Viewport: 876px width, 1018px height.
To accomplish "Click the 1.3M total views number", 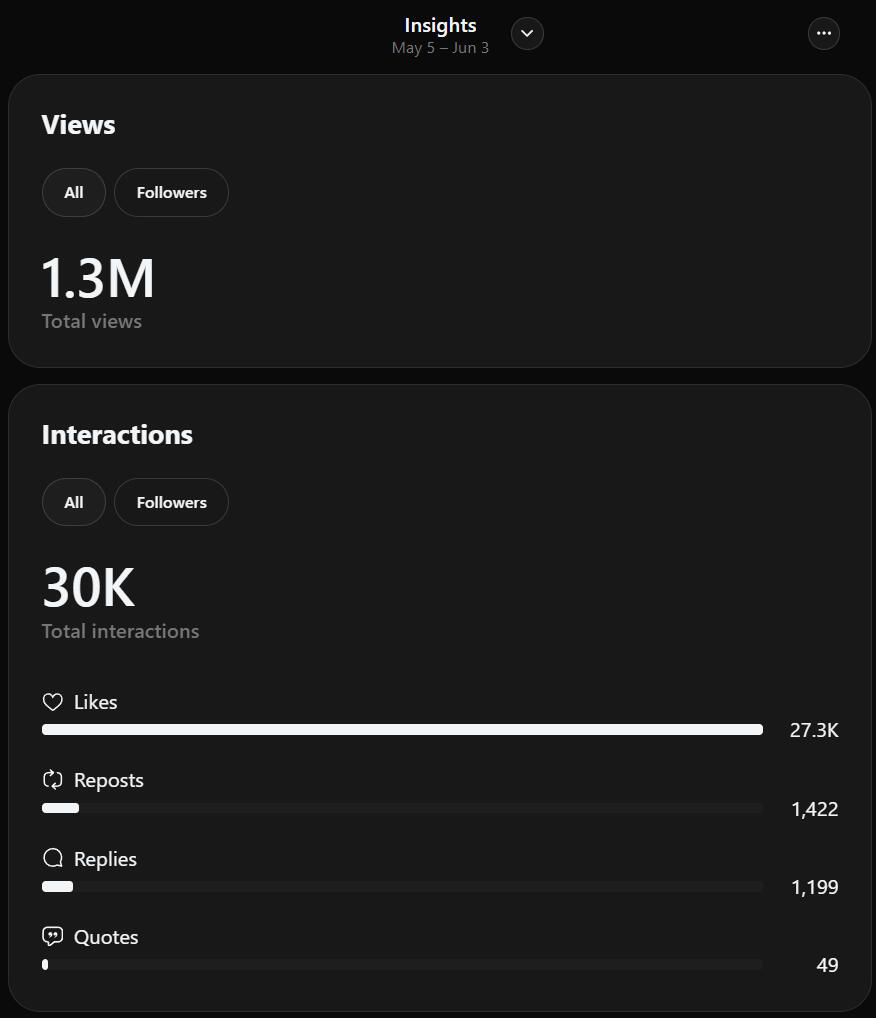I will click(98, 279).
